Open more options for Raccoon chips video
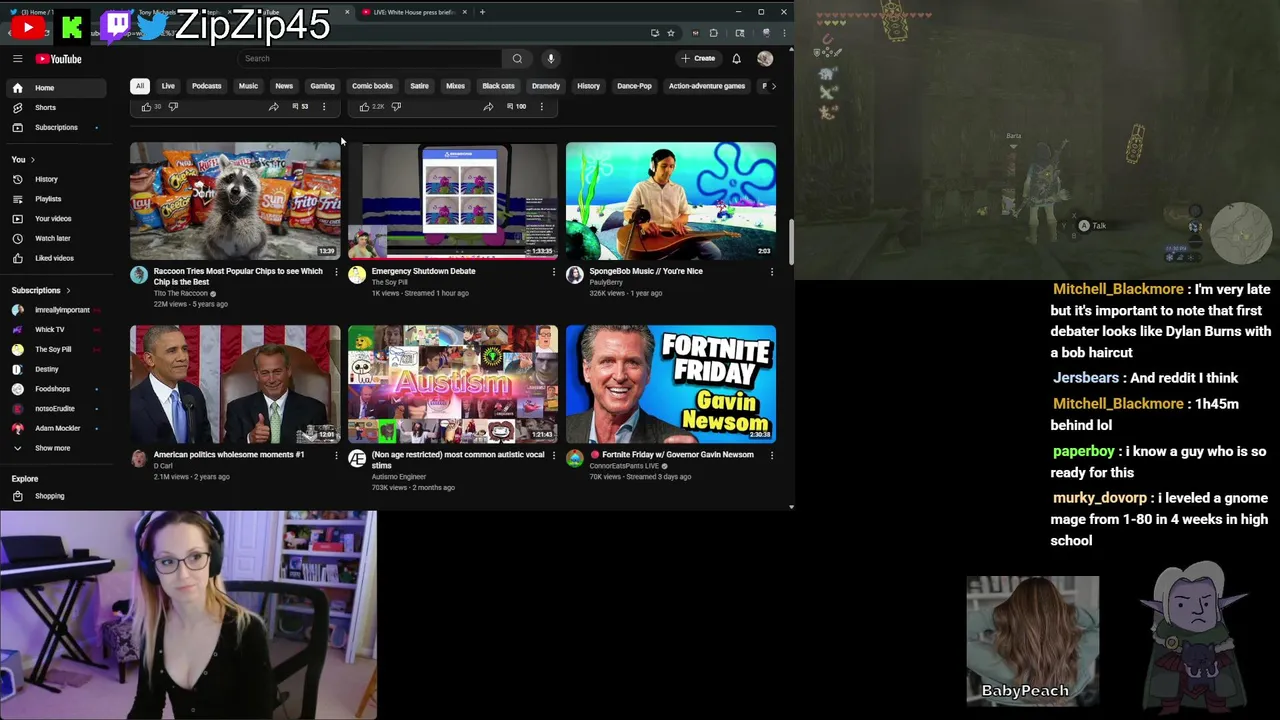This screenshot has width=1280, height=720. pos(336,272)
